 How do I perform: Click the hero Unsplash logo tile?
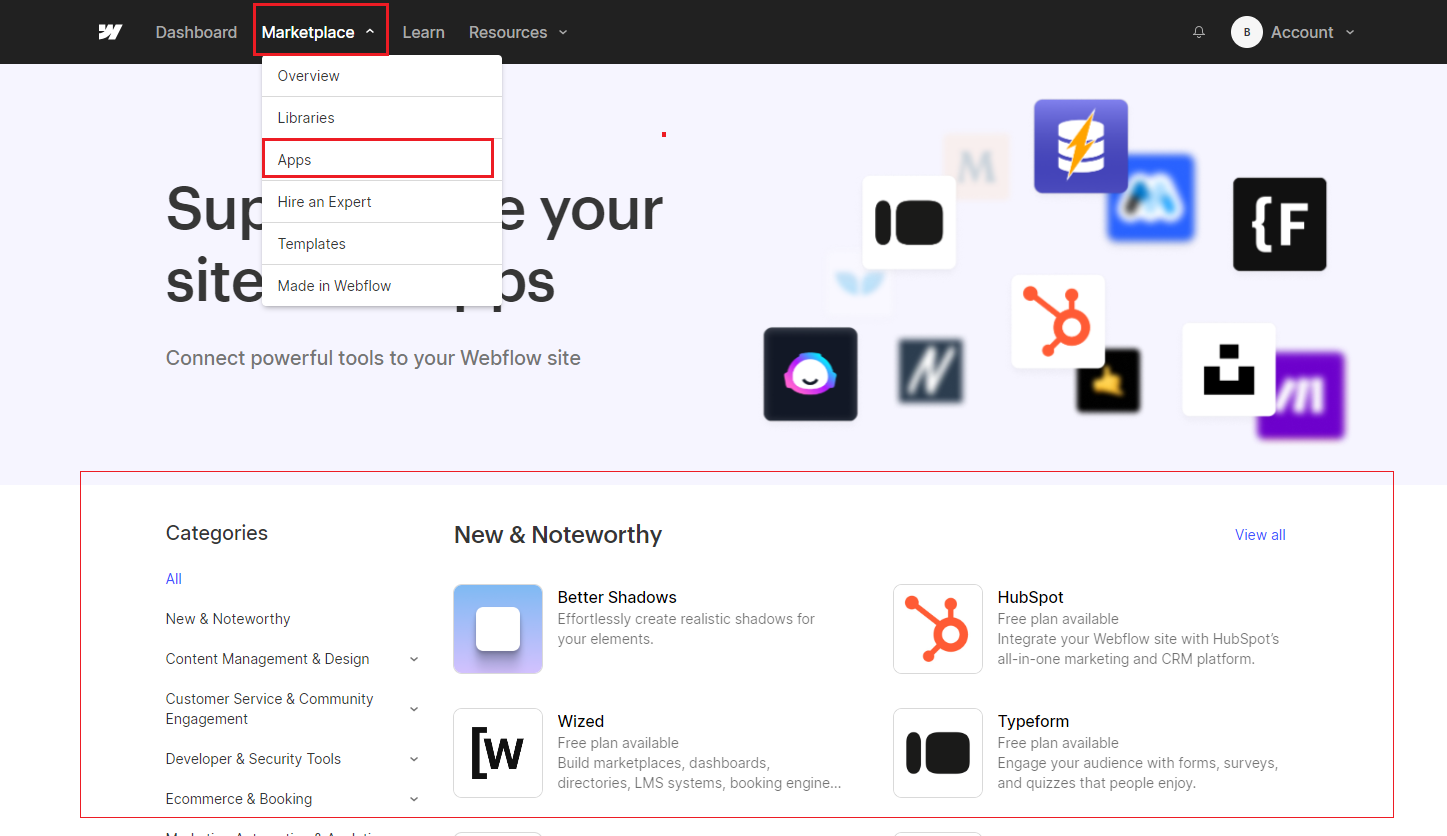[x=1229, y=369]
